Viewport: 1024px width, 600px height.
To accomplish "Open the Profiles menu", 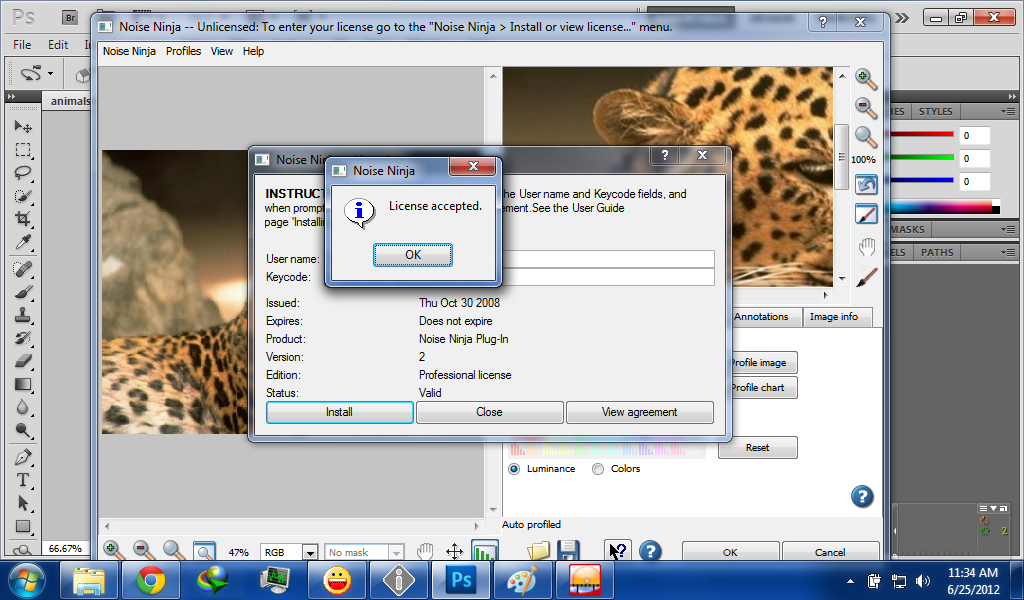I will [184, 51].
